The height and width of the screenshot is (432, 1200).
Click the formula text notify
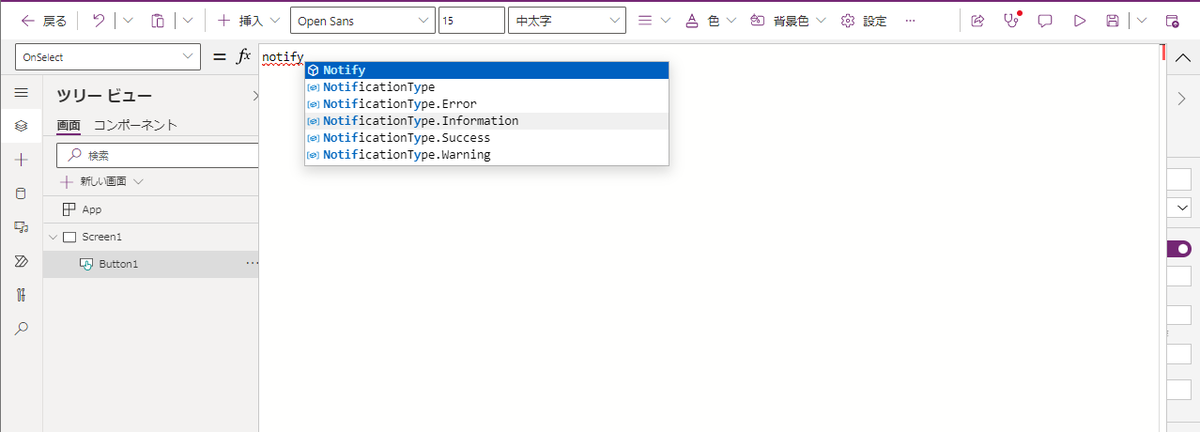coord(282,57)
